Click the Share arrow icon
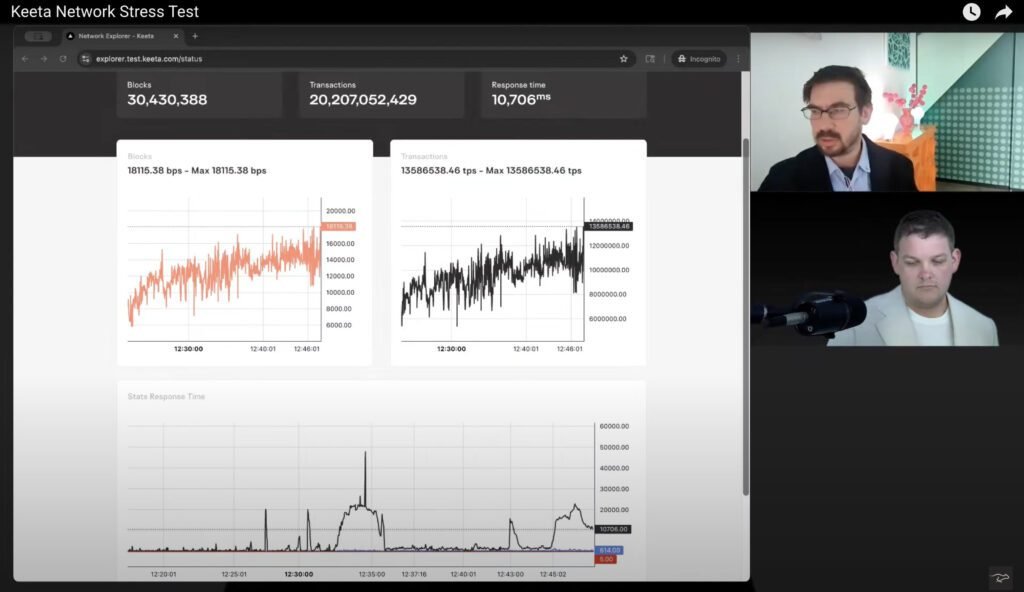This screenshot has height=592, width=1024. tap(1003, 12)
